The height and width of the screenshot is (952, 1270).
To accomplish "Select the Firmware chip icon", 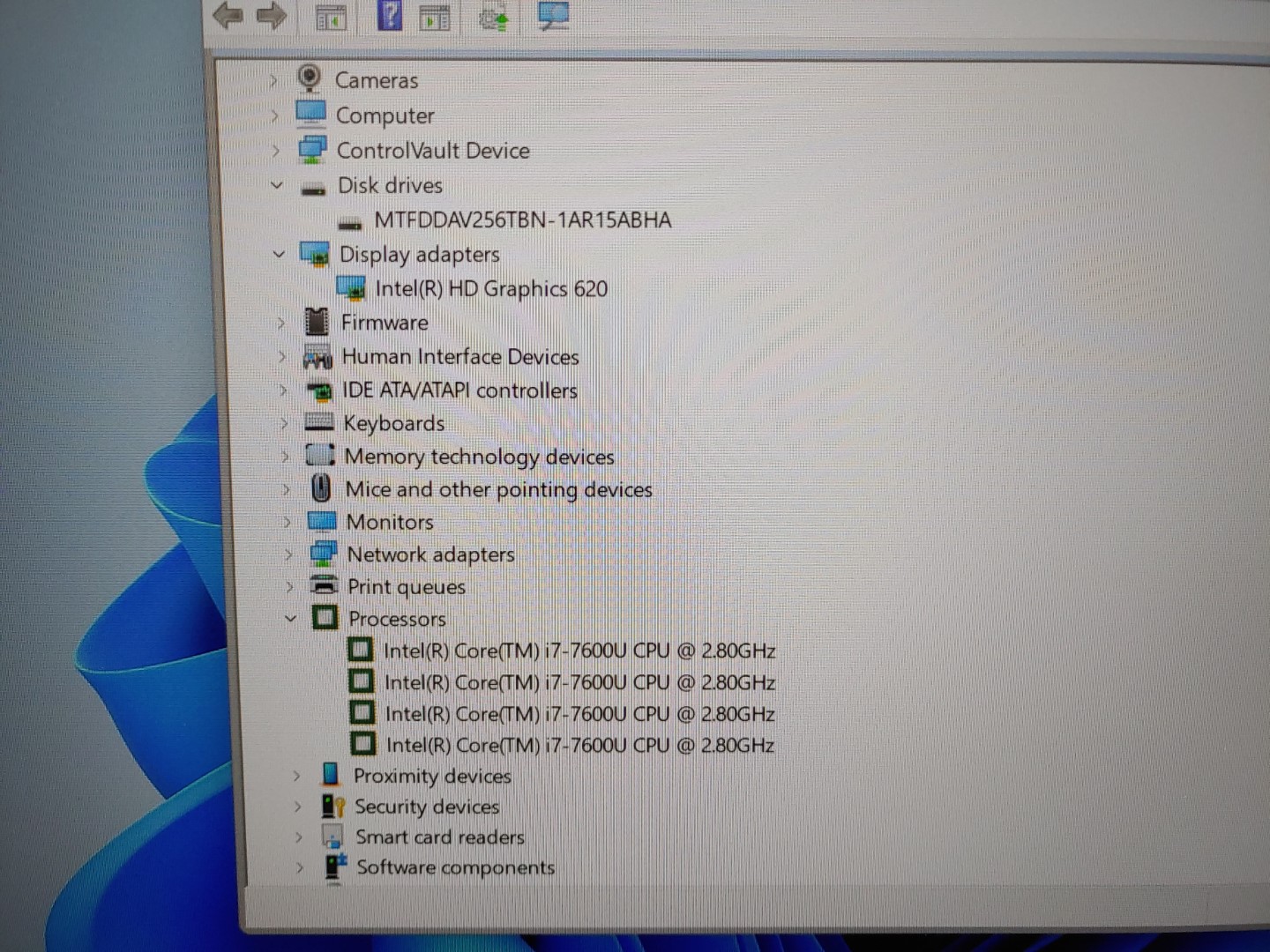I will (316, 322).
